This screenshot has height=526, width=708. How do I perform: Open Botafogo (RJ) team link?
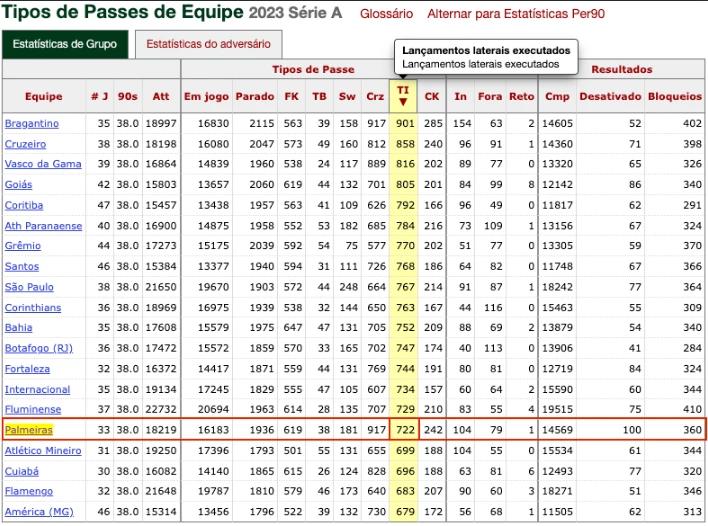(x=38, y=348)
